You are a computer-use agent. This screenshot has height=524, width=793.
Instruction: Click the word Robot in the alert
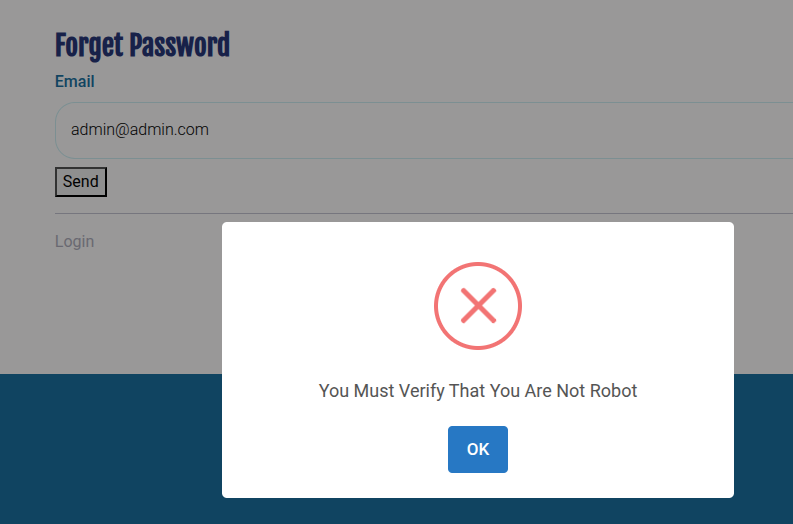(613, 391)
